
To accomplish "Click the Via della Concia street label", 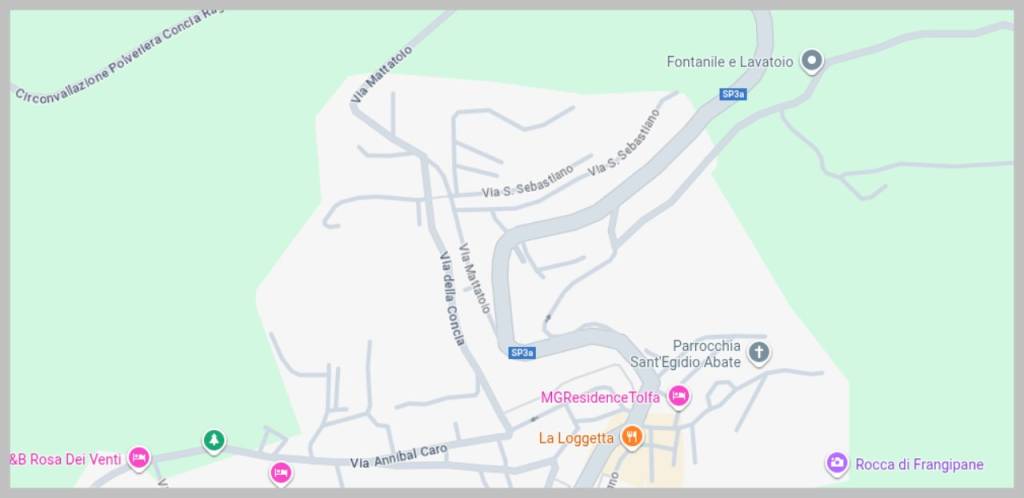I will click(452, 298).
